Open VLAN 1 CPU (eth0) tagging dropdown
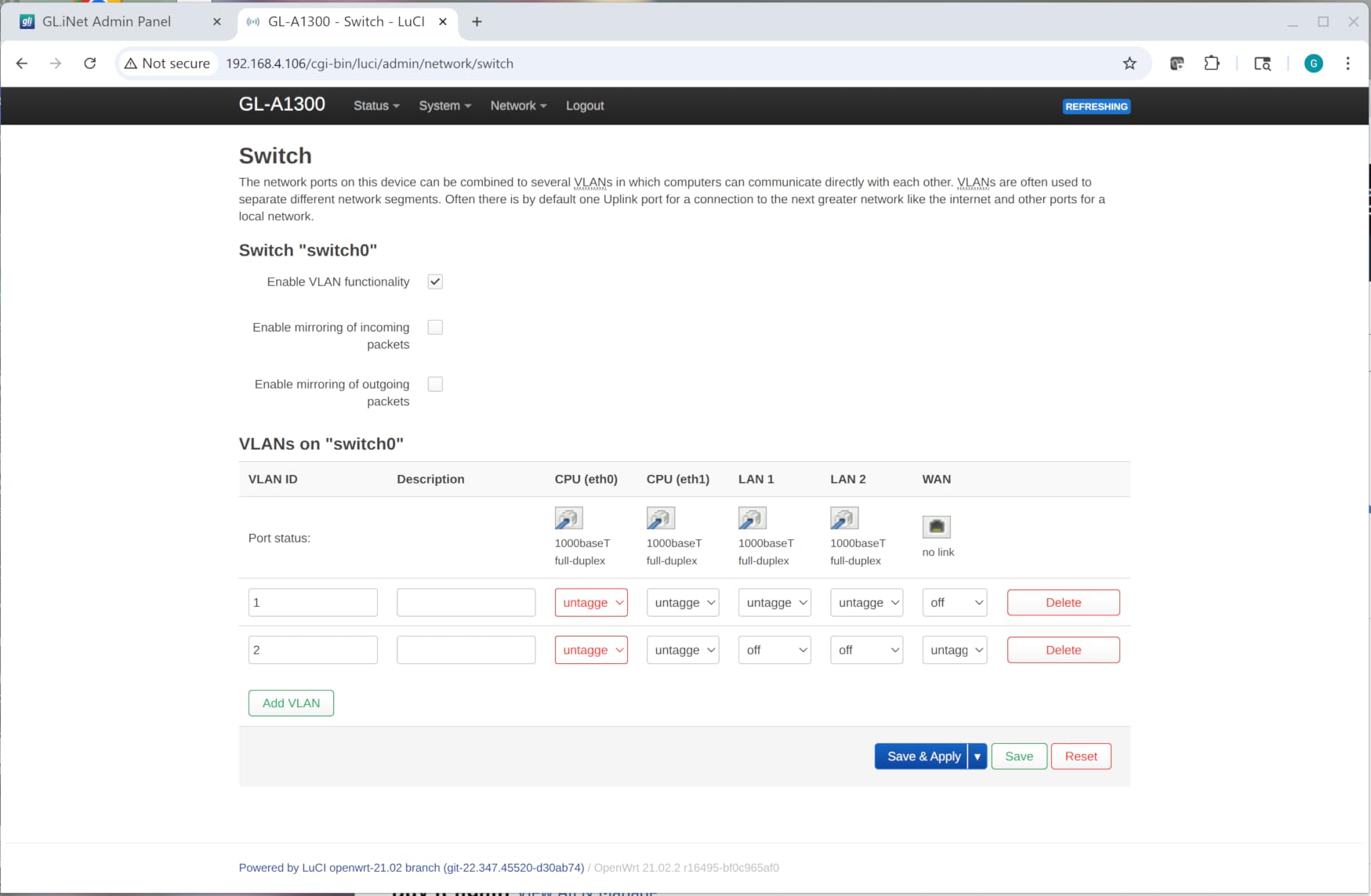 591,603
